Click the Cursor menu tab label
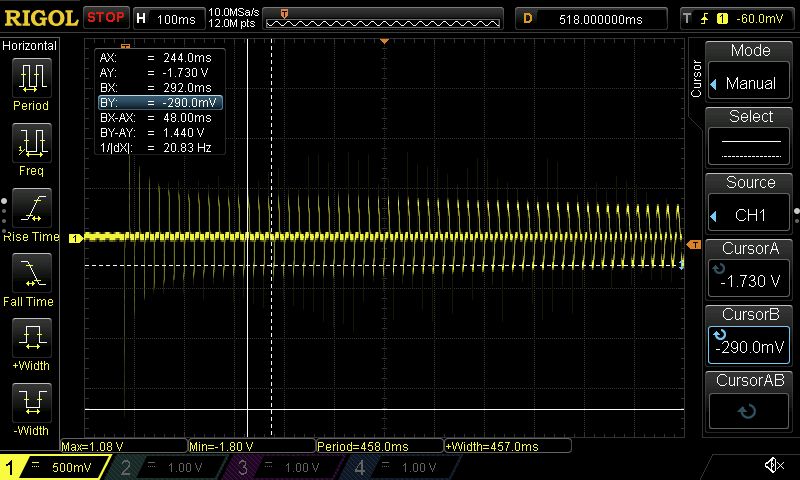 tap(695, 79)
